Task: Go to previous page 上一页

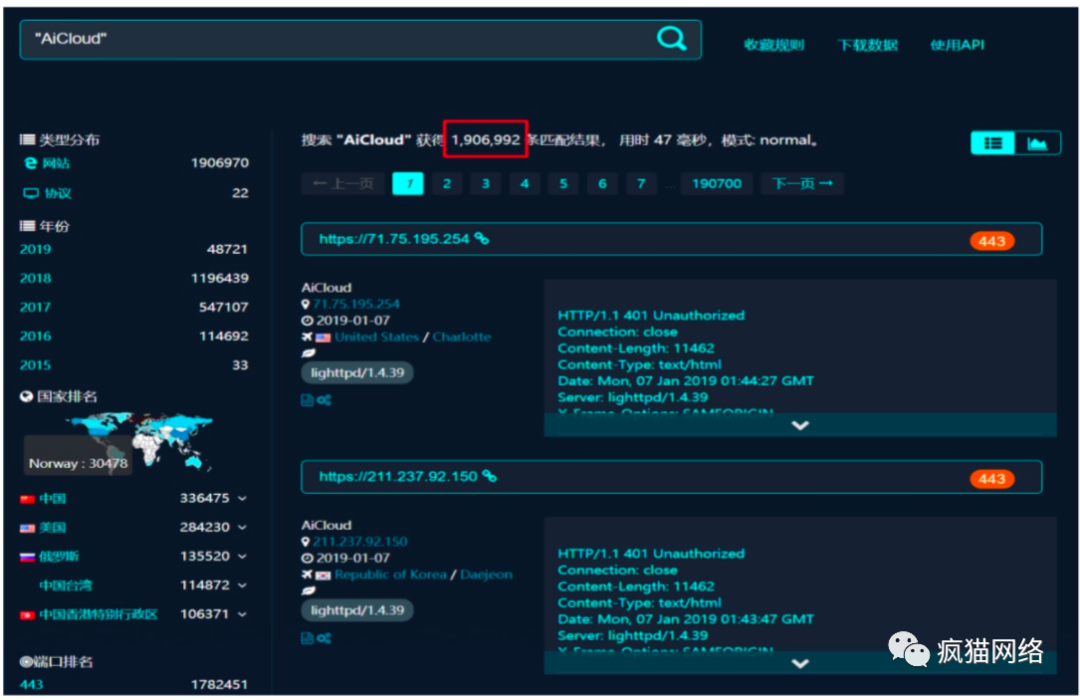Action: [x=342, y=183]
